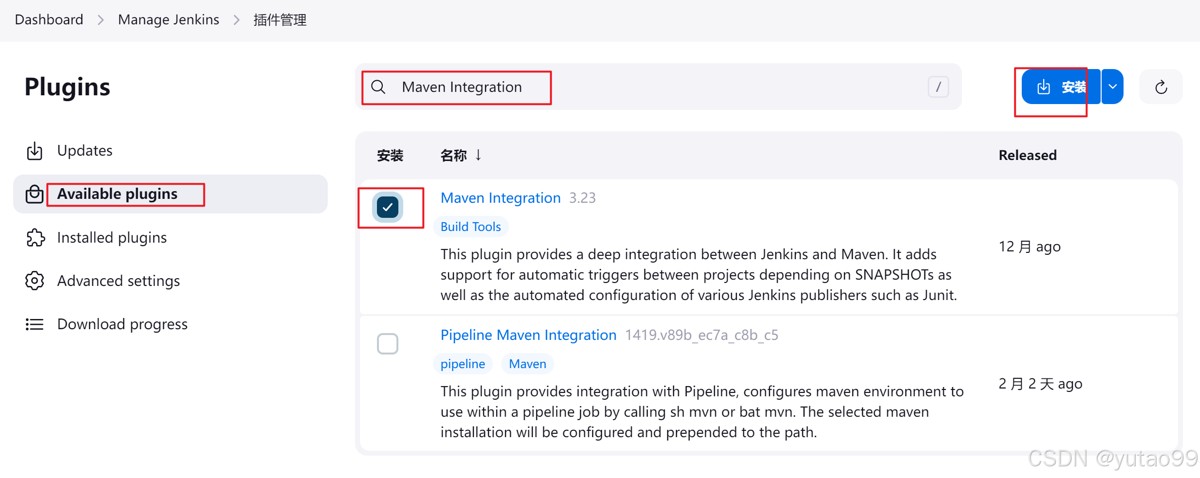Open the Installed plugins tab
The height and width of the screenshot is (478, 1200).
tap(112, 238)
